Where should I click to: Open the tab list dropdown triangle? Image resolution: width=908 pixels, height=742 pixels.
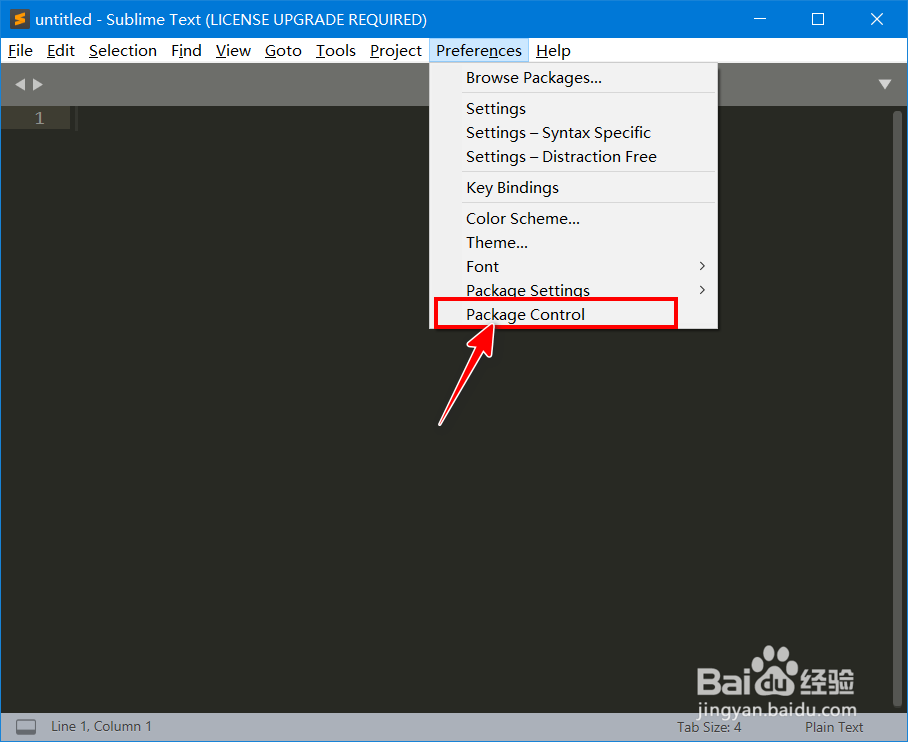(x=885, y=85)
